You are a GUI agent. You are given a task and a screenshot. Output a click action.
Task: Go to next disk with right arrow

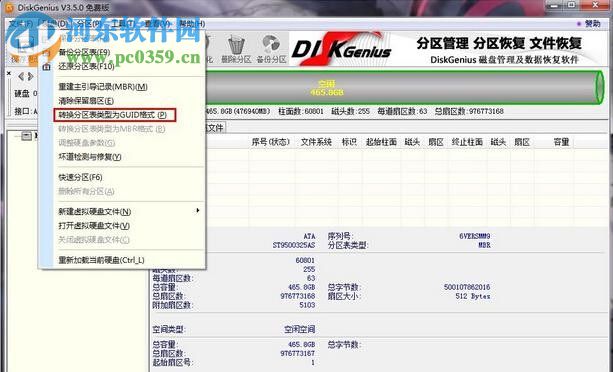click(x=30, y=76)
